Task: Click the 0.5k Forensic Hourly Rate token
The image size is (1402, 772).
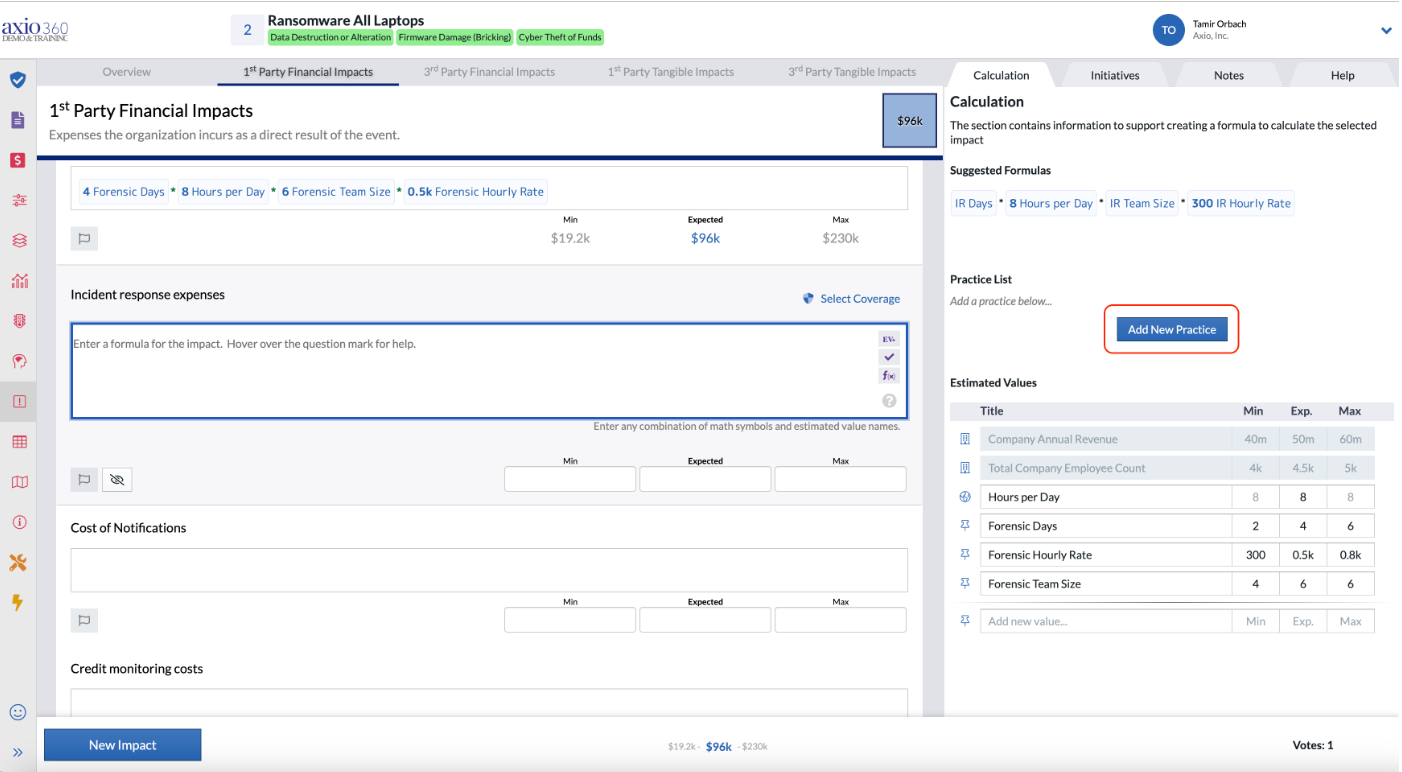Action: coord(475,192)
